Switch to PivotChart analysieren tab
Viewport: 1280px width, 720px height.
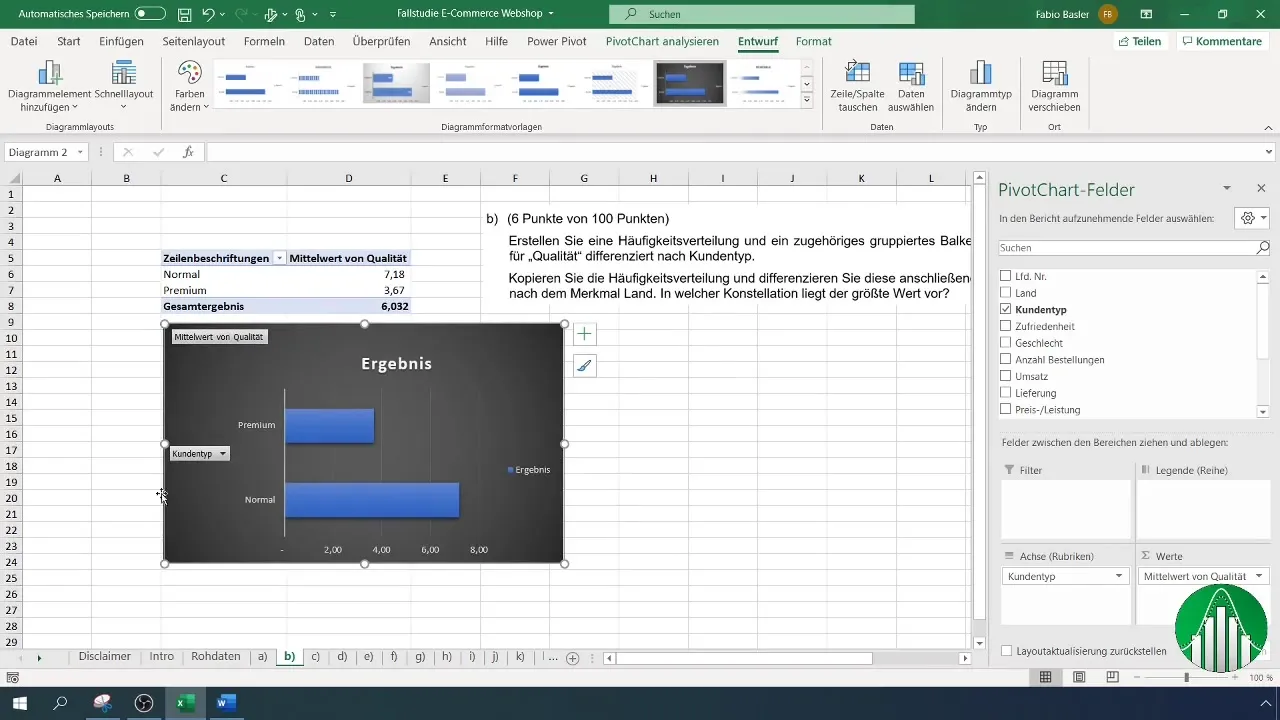(x=663, y=41)
